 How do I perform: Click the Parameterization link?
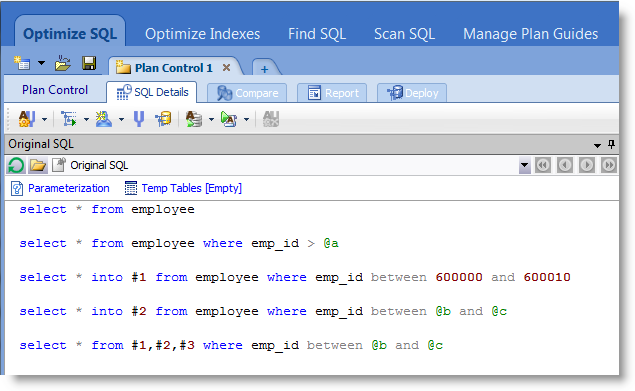click(x=68, y=188)
